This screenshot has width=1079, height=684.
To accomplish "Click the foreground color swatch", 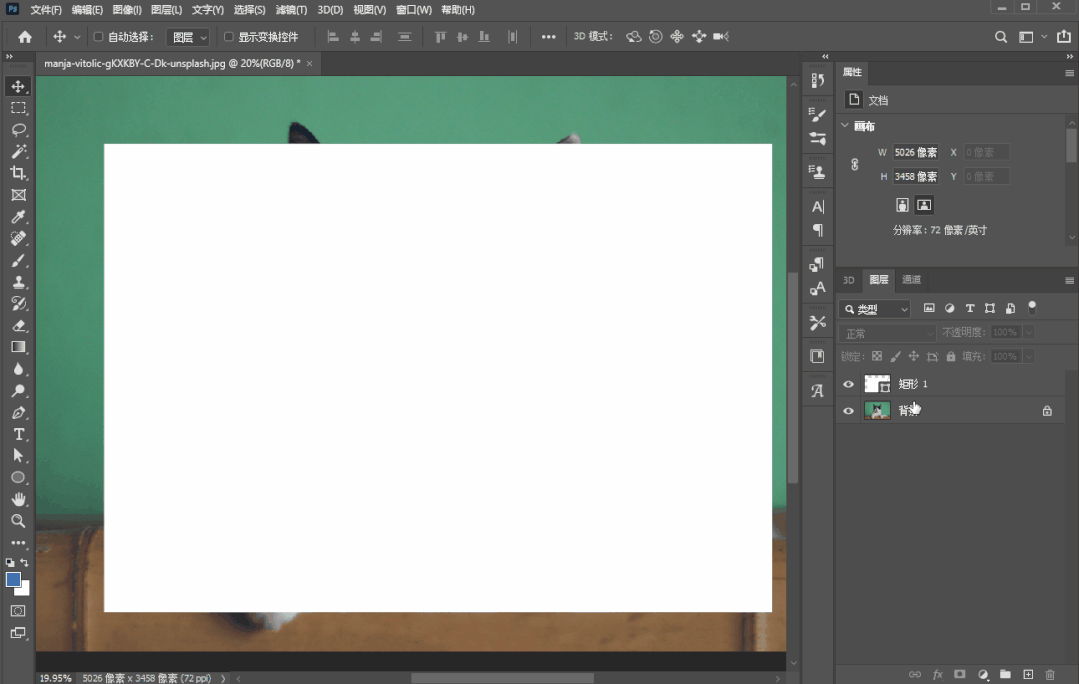I will pos(13,579).
